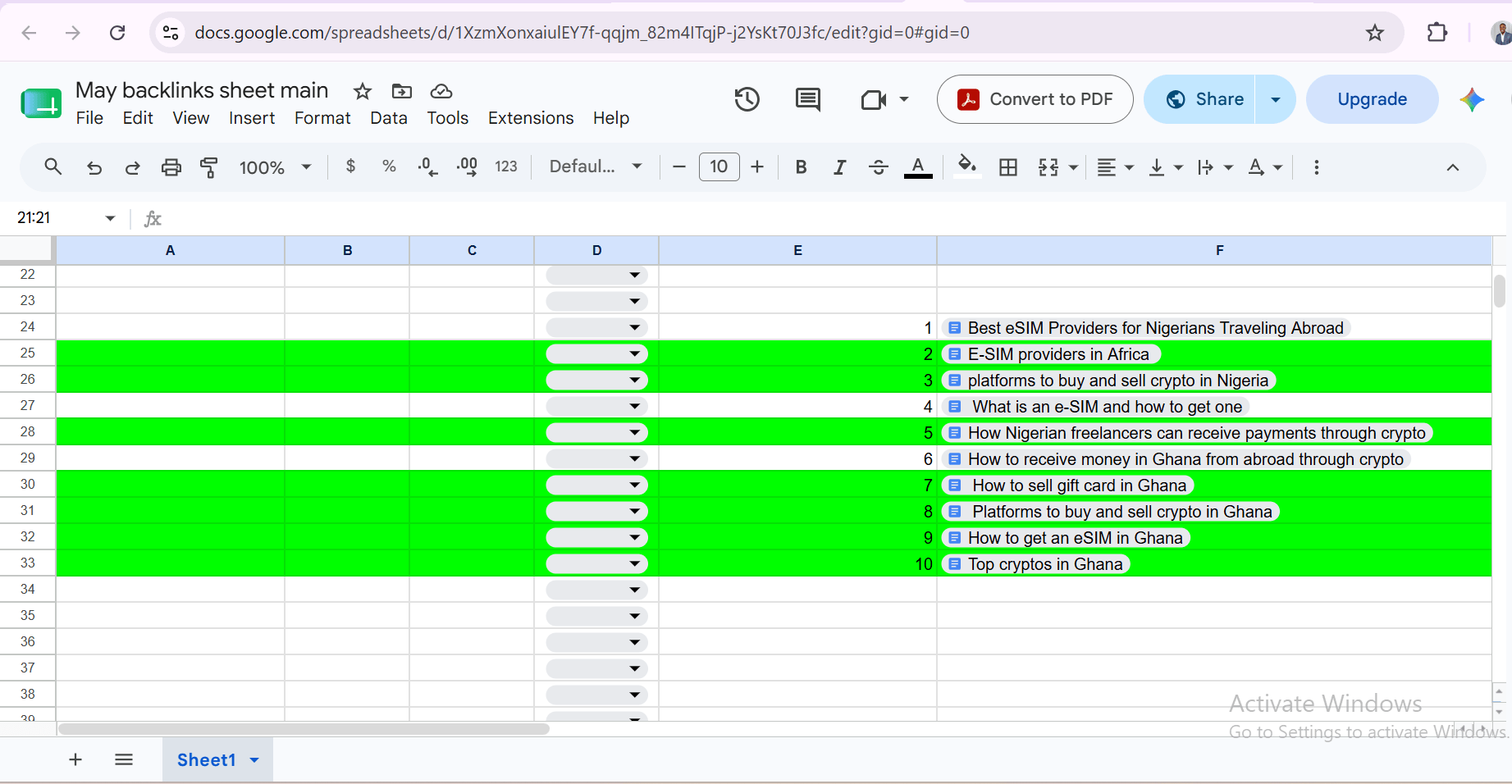
Task: Star the May backlinks sheet document
Action: (x=362, y=91)
